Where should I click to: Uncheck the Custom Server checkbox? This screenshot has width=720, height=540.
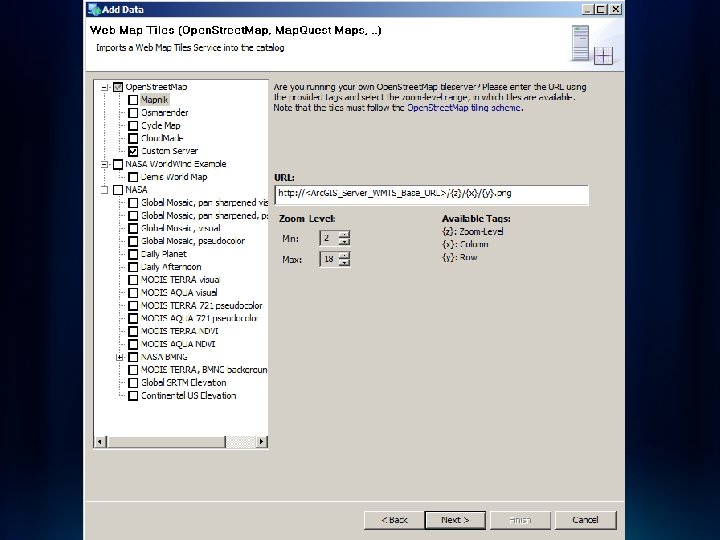[133, 151]
